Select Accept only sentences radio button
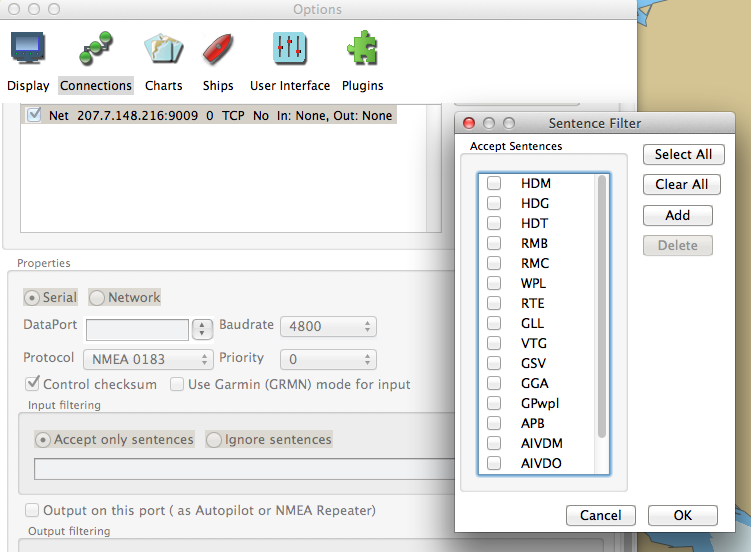 click(43, 439)
